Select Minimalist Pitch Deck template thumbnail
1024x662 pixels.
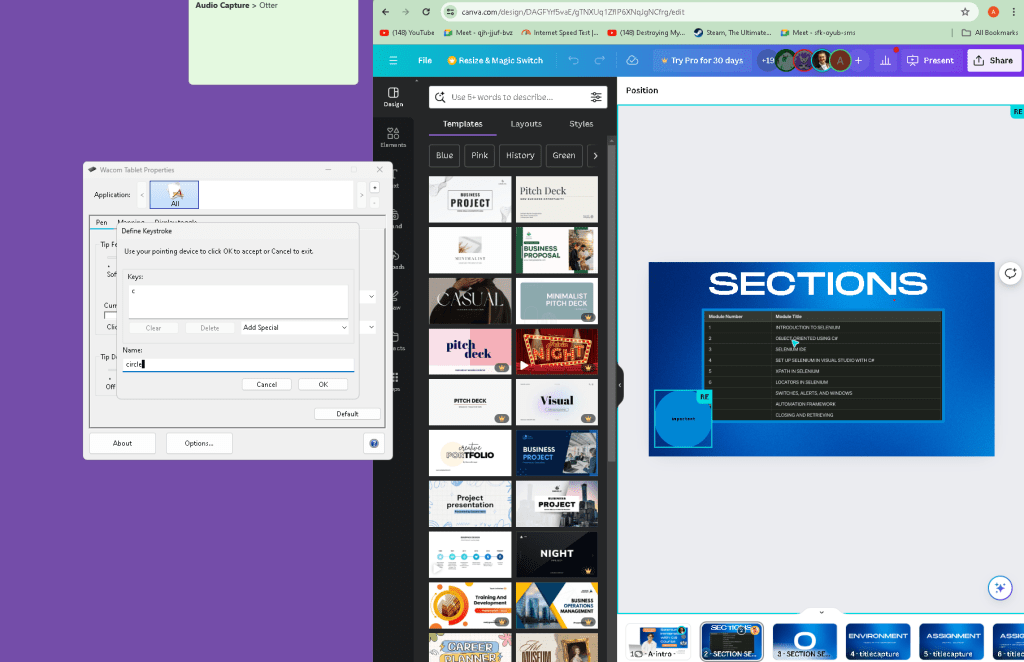[556, 301]
